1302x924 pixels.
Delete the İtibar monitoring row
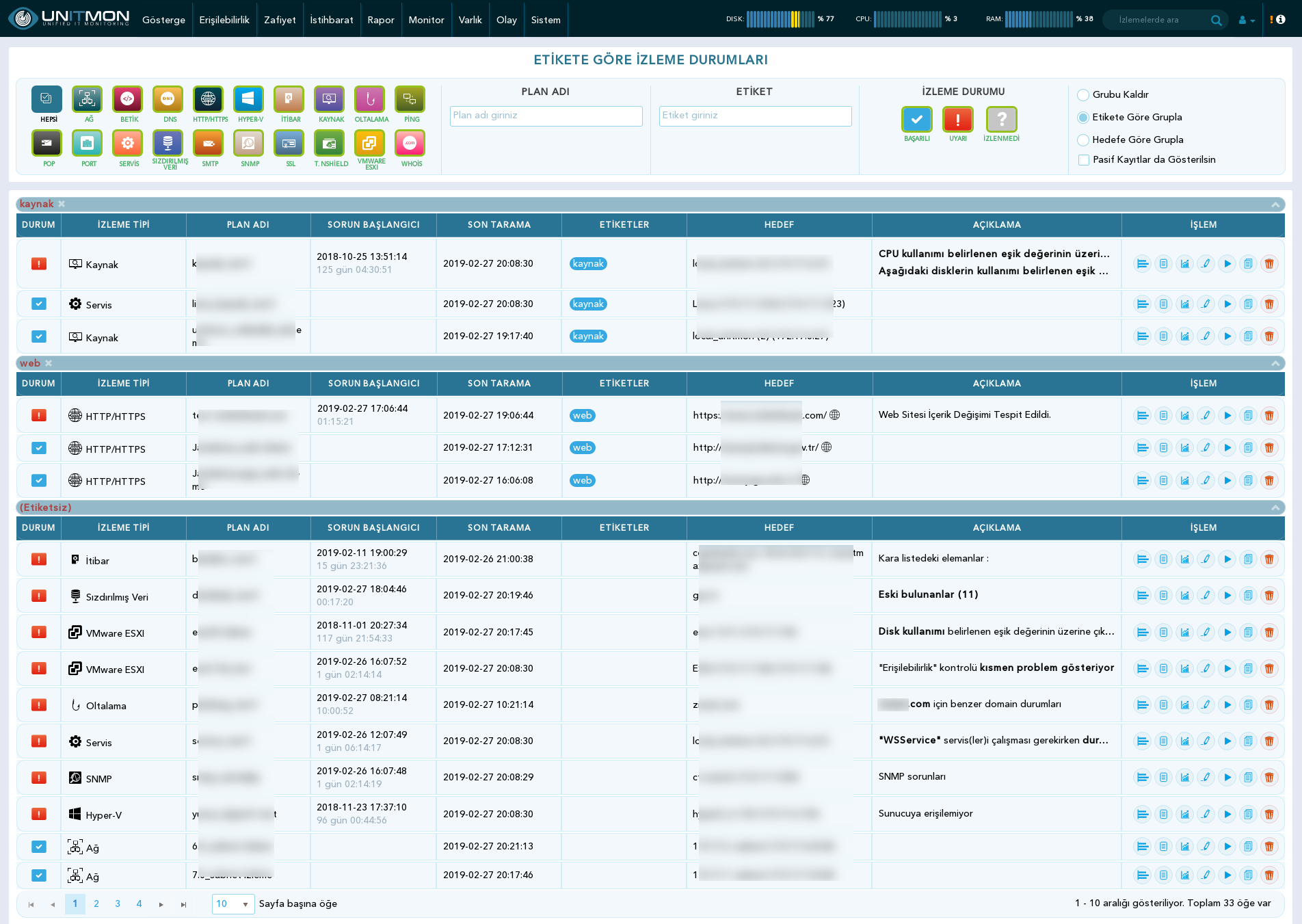coord(1269,559)
